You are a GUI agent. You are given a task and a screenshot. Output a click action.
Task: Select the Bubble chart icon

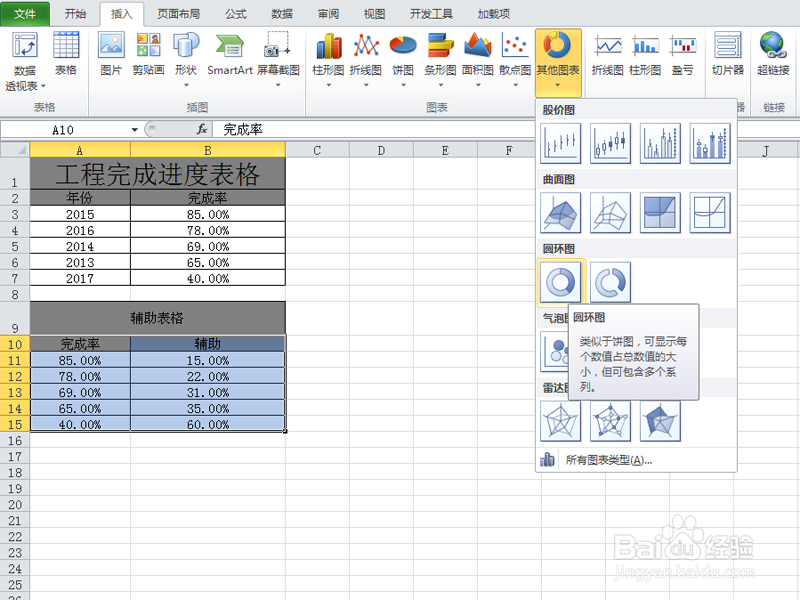click(x=555, y=352)
